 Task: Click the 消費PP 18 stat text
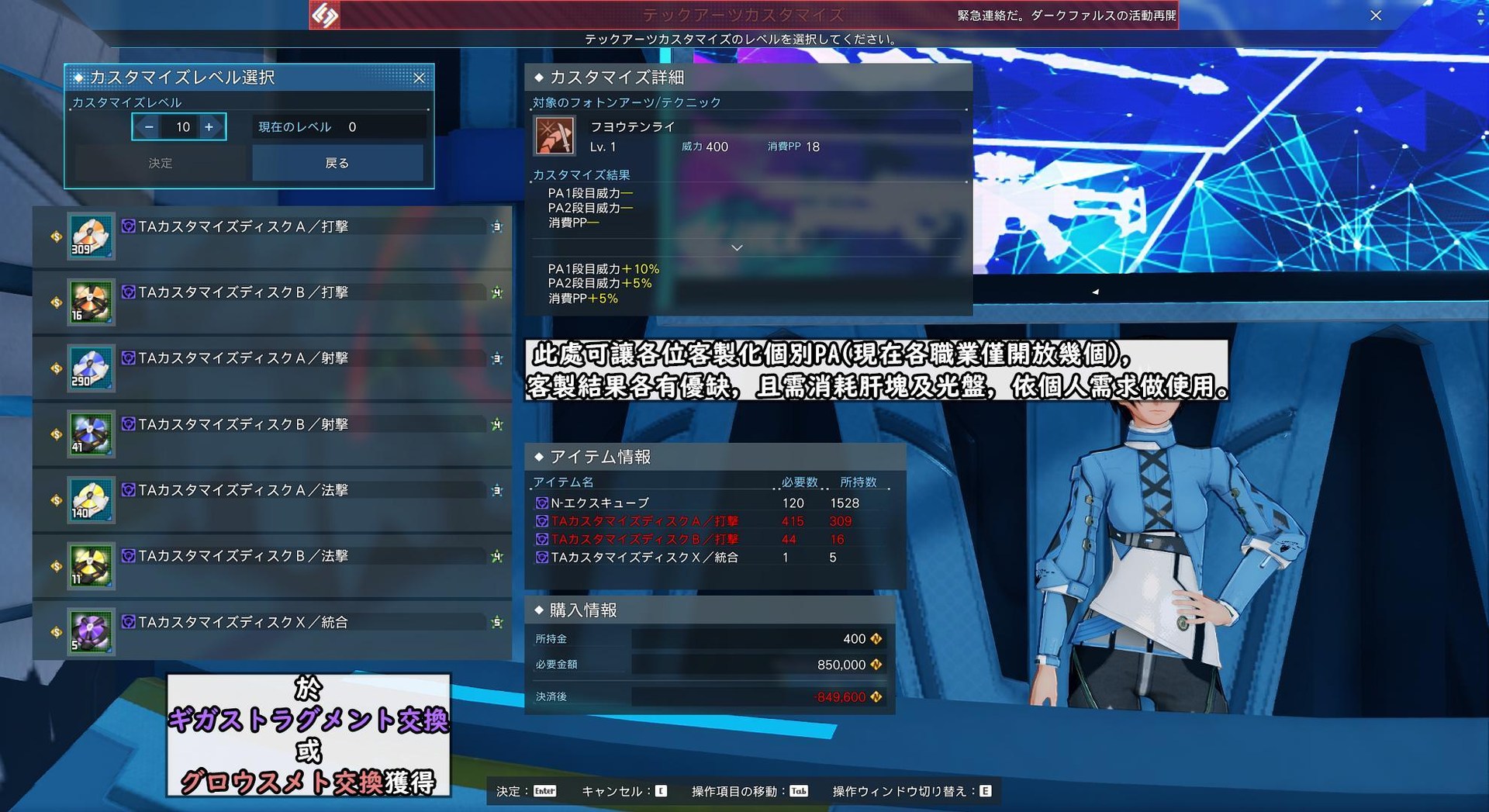click(x=793, y=147)
